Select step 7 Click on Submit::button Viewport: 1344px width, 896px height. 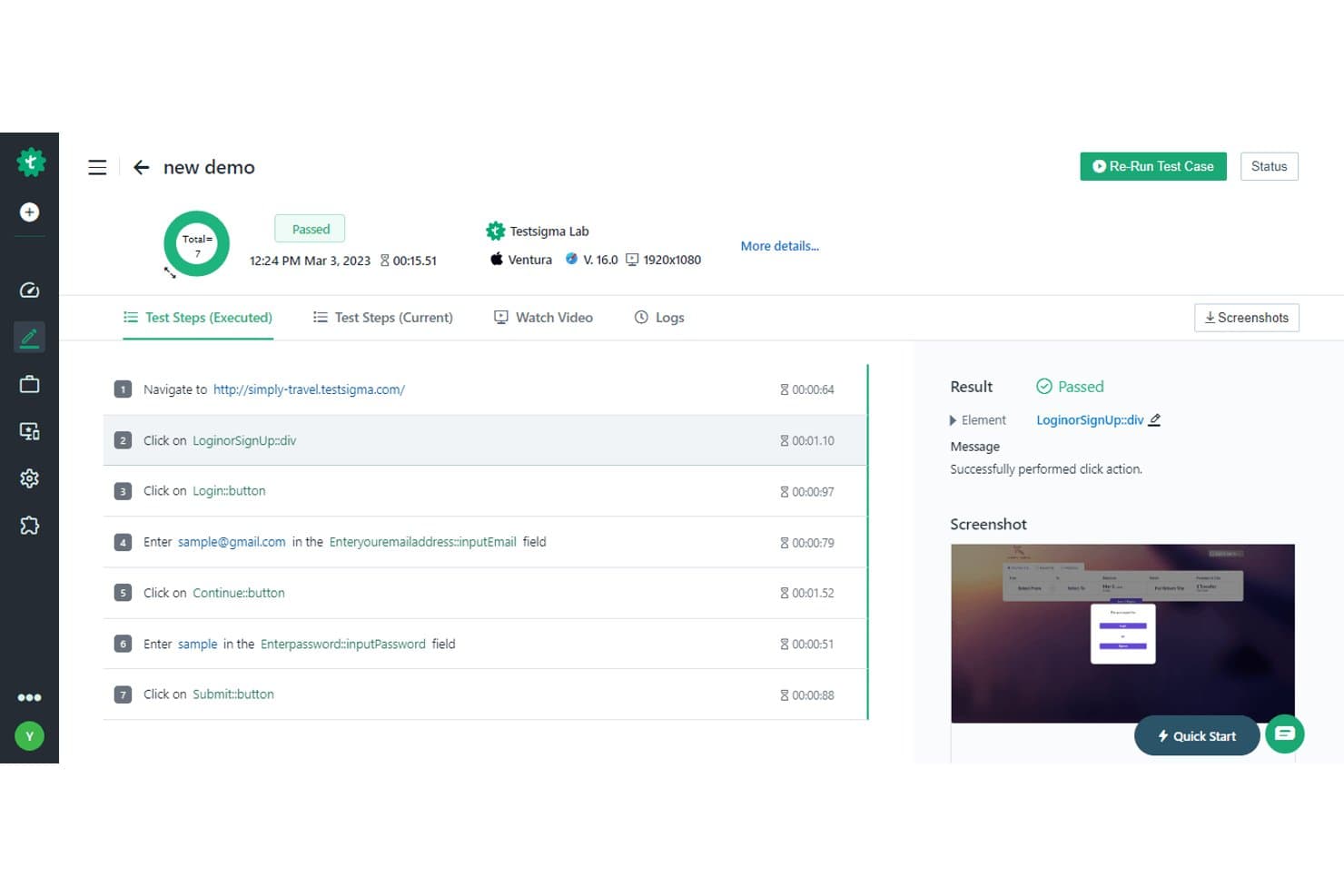click(486, 694)
